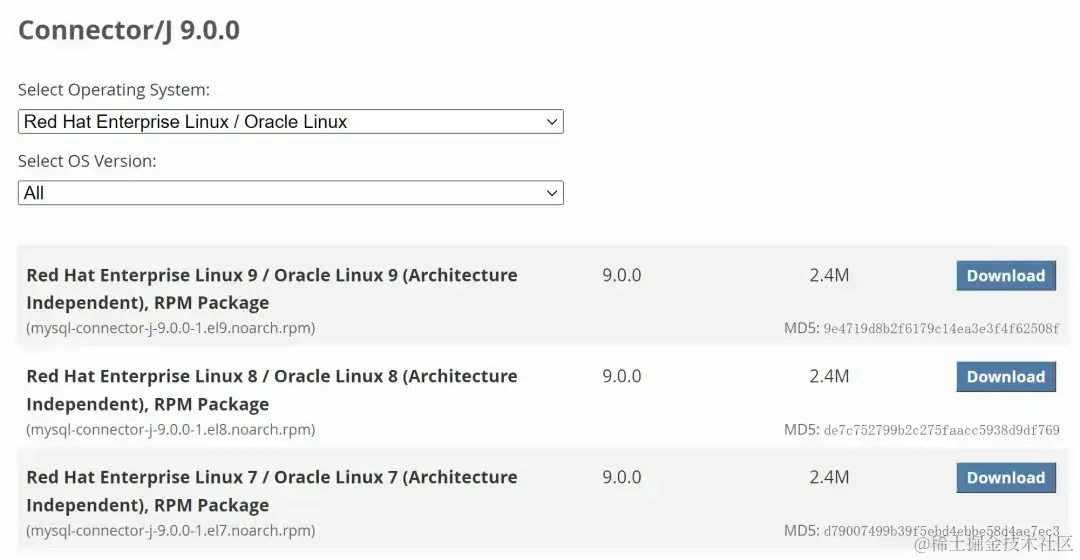The image size is (1080, 560).
Task: Click the Red Hat Enterprise Linux 7 package title
Action: 271,491
